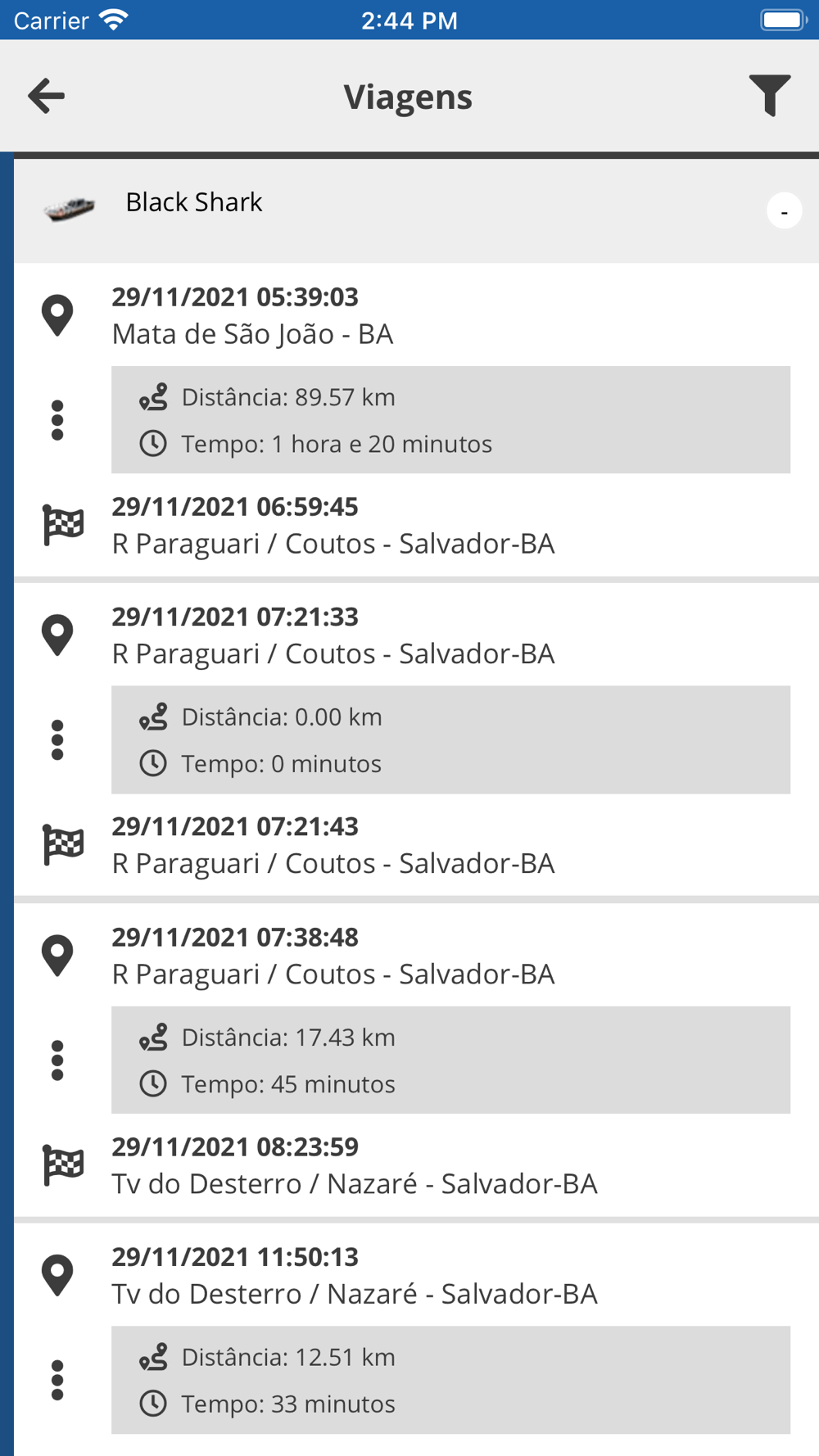Viewport: 819px width, 1456px height.
Task: Select the Distância 89.57 km detail box
Action: point(450,420)
